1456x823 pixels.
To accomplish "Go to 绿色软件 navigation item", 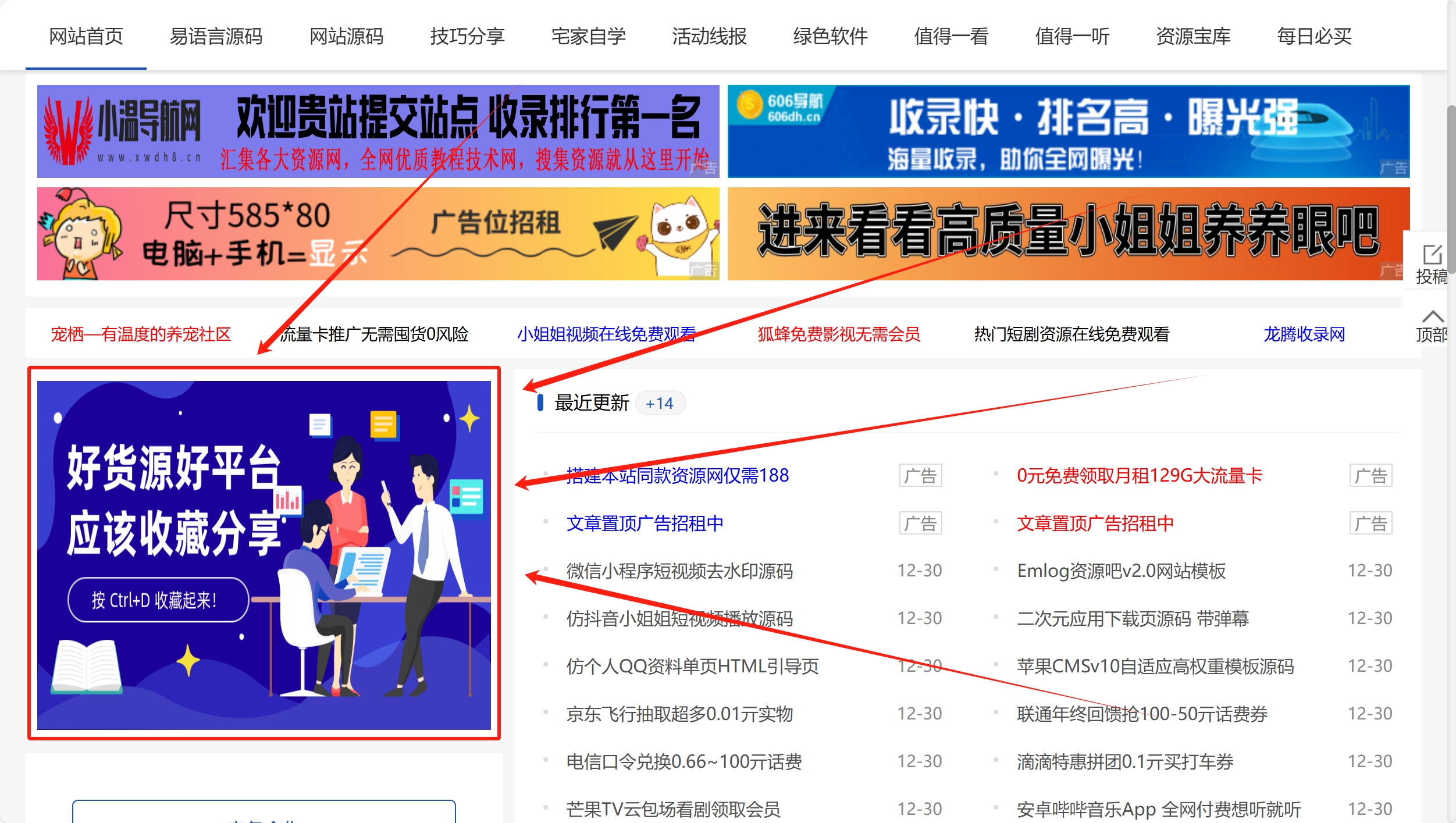I will tap(830, 36).
